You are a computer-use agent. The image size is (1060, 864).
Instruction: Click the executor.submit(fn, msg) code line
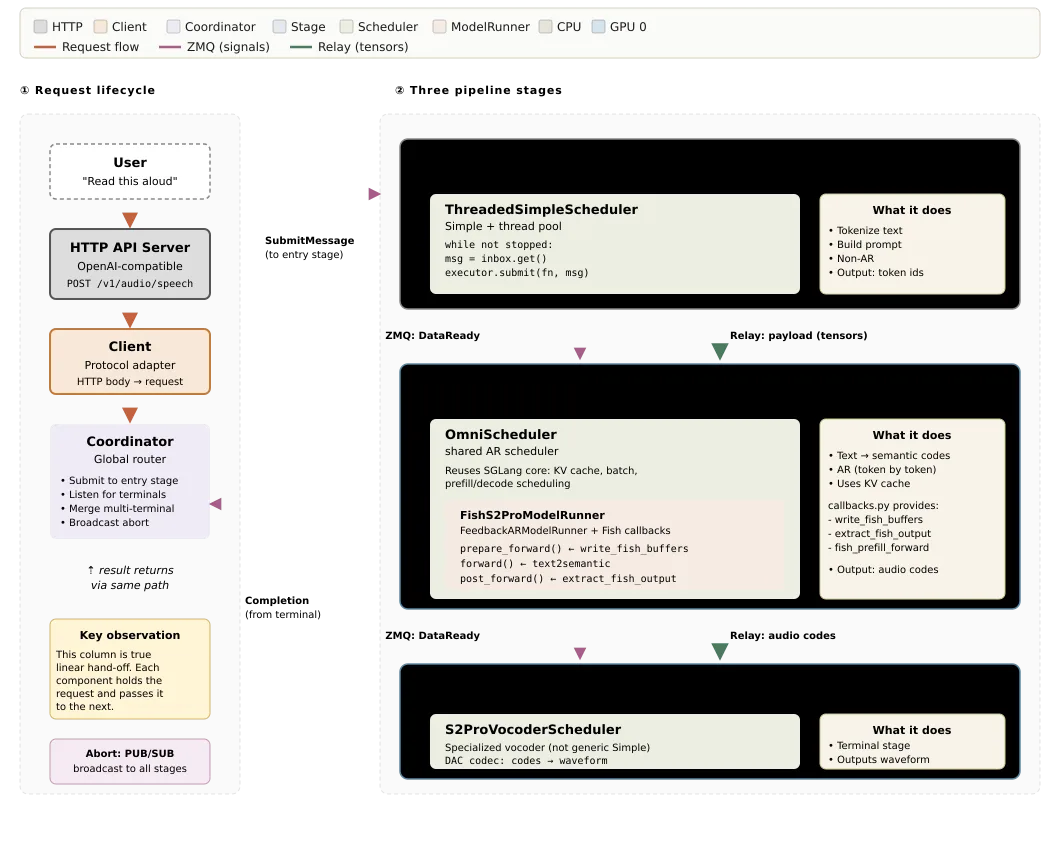click(x=516, y=272)
